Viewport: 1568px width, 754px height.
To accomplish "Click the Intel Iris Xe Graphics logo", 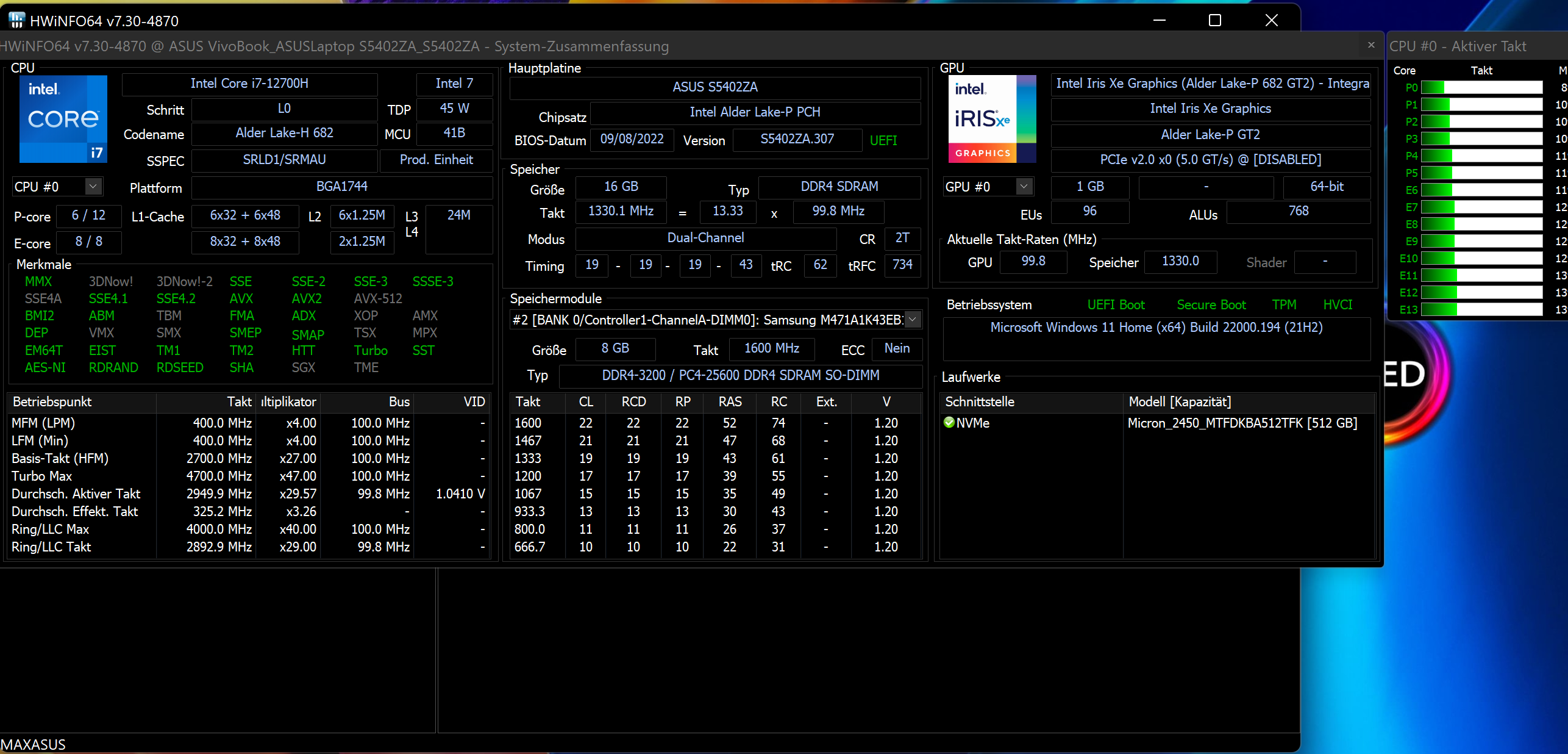I will click(992, 119).
